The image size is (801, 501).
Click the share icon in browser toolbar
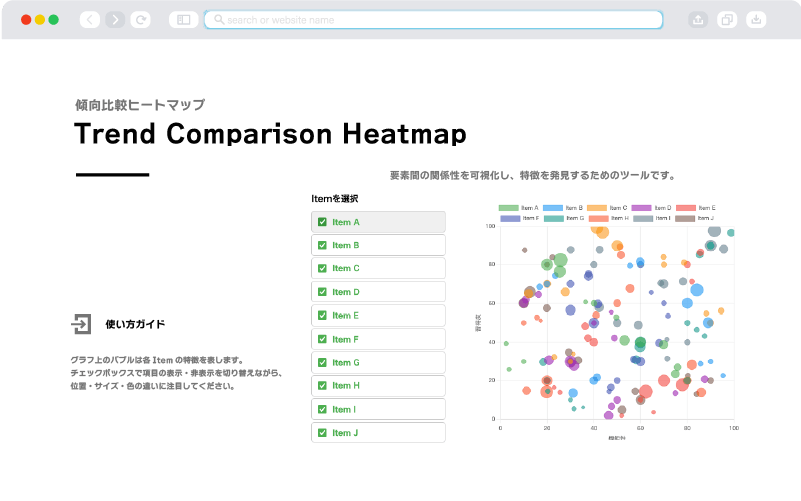tap(697, 19)
